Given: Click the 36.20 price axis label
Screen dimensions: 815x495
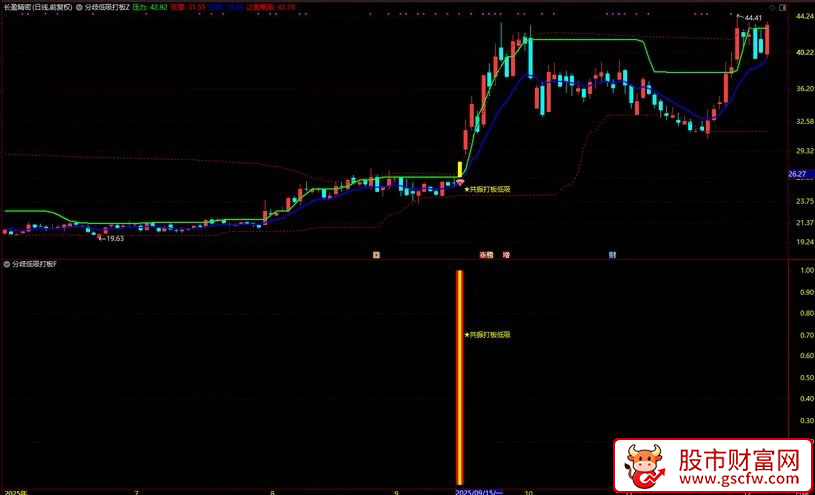Looking at the screenshot, I should point(805,90).
